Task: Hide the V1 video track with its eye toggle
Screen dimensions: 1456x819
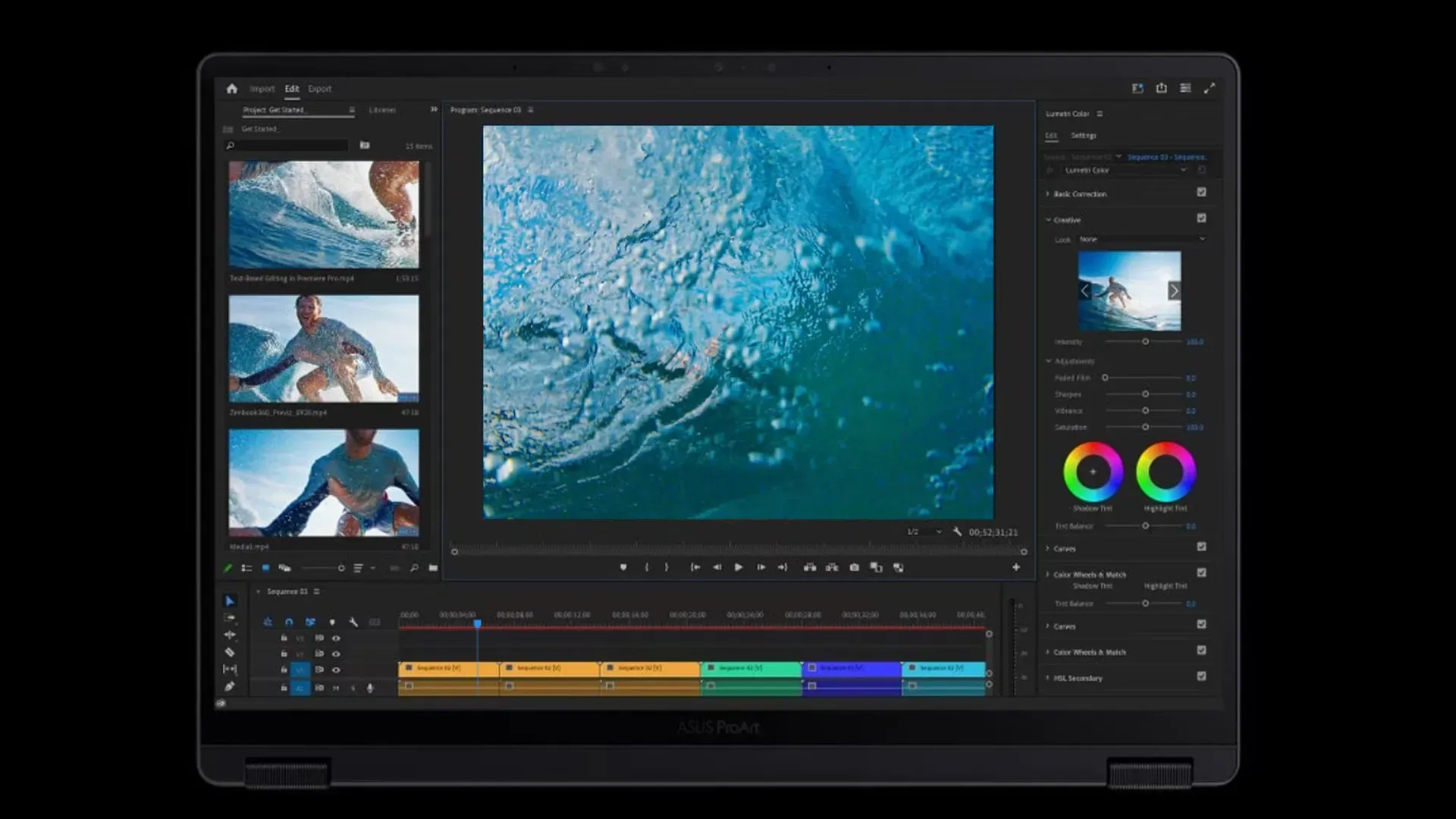Action: (337, 670)
